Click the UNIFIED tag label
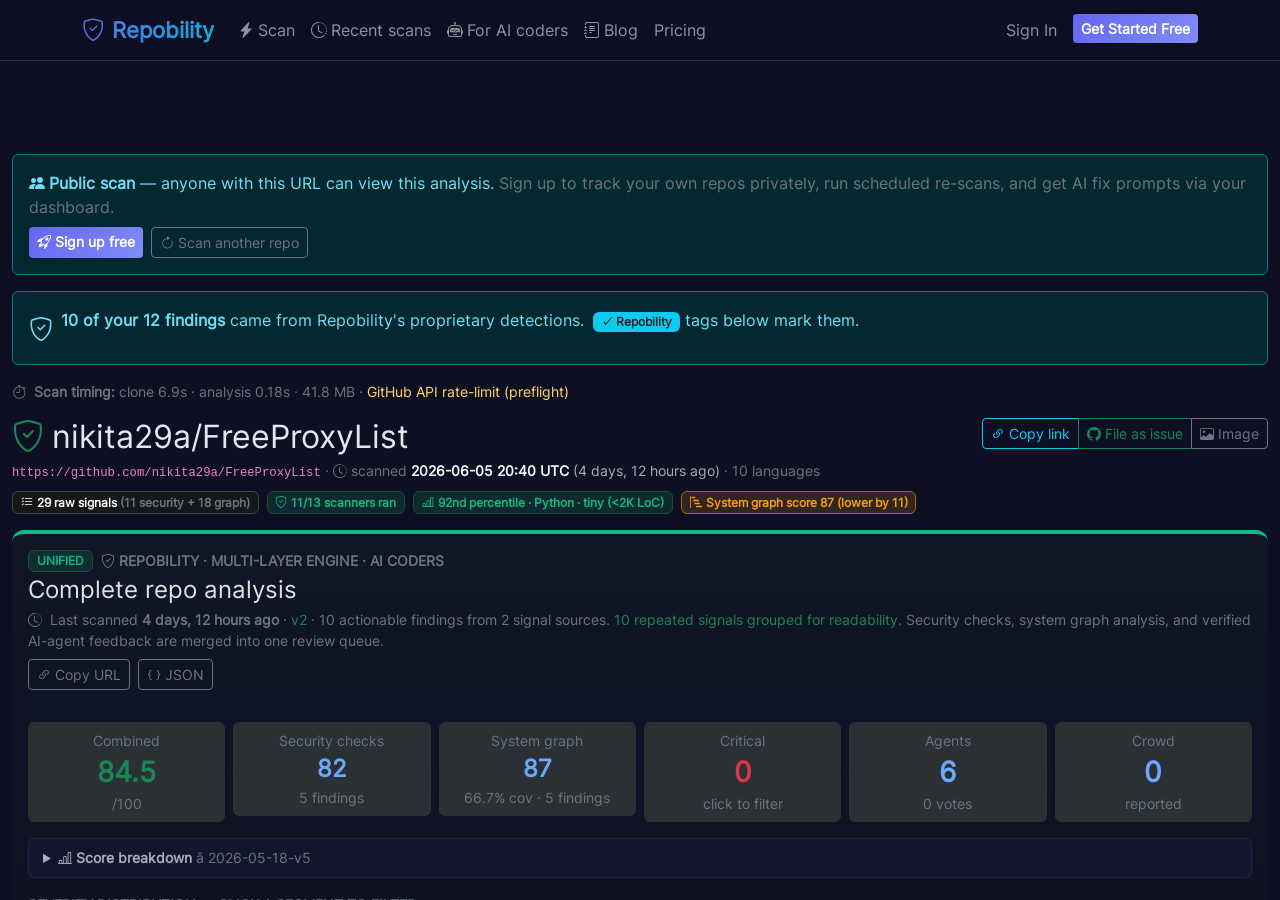Image resolution: width=1280 pixels, height=900 pixels. (60, 561)
